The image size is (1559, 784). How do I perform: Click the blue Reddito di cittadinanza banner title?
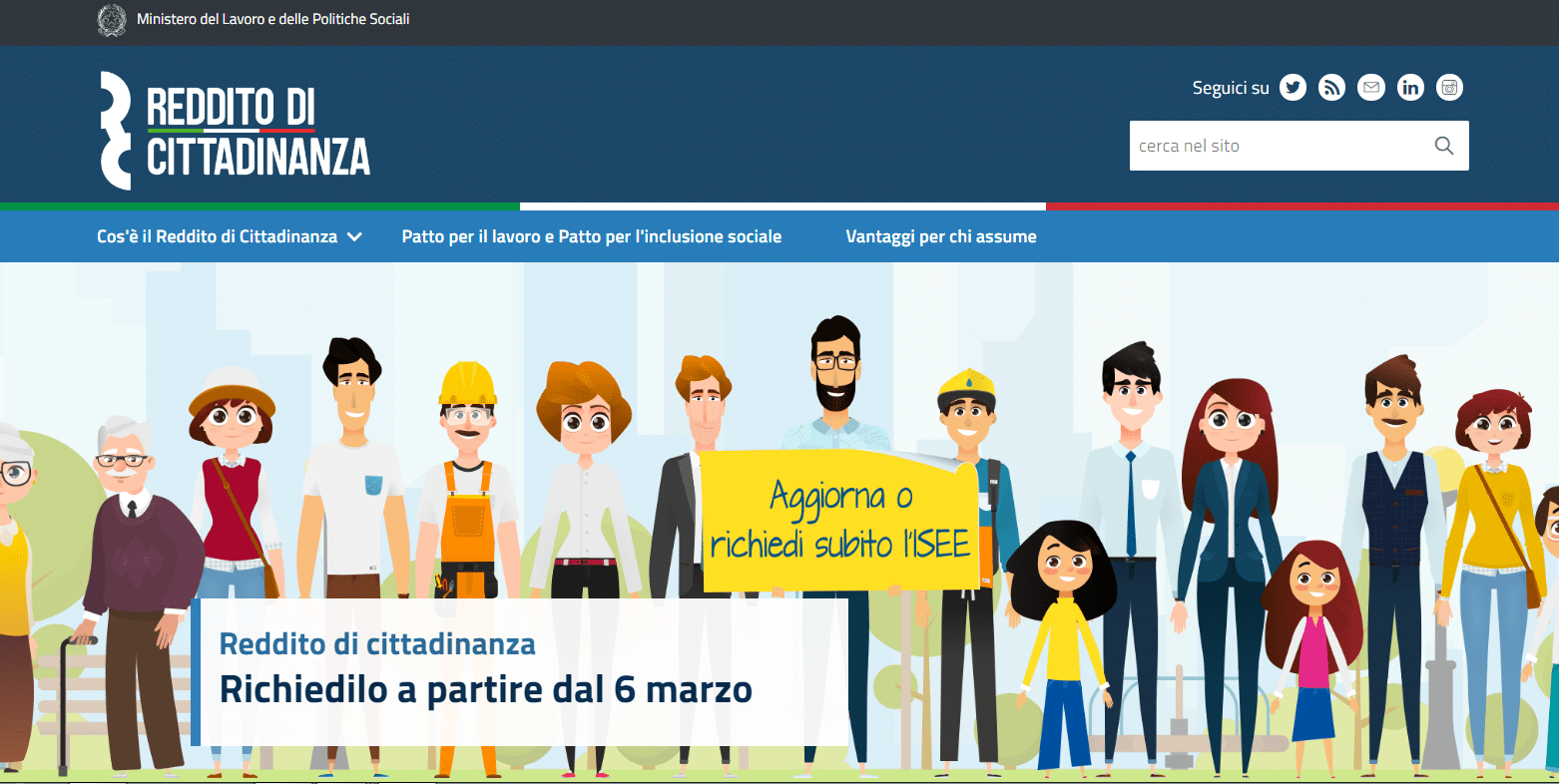coord(377,644)
